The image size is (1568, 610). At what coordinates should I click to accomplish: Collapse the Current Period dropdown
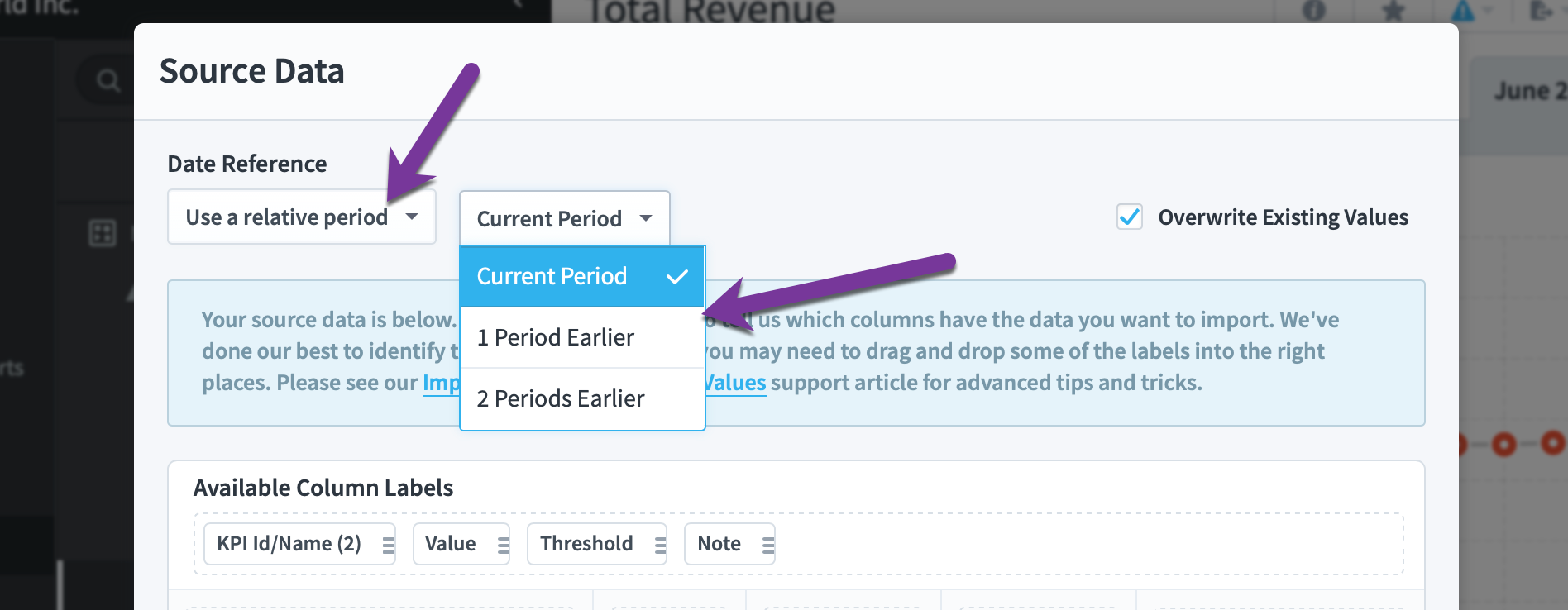pyautogui.click(x=565, y=218)
